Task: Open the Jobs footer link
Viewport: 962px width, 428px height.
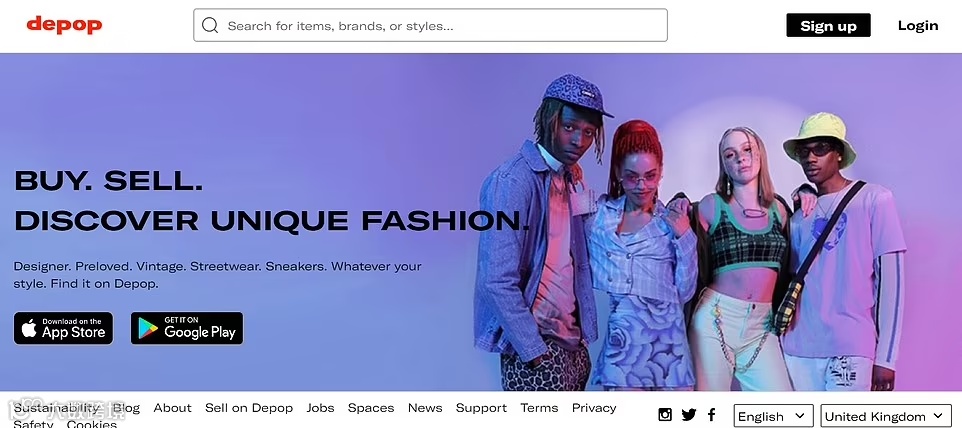Action: pyautogui.click(x=320, y=408)
